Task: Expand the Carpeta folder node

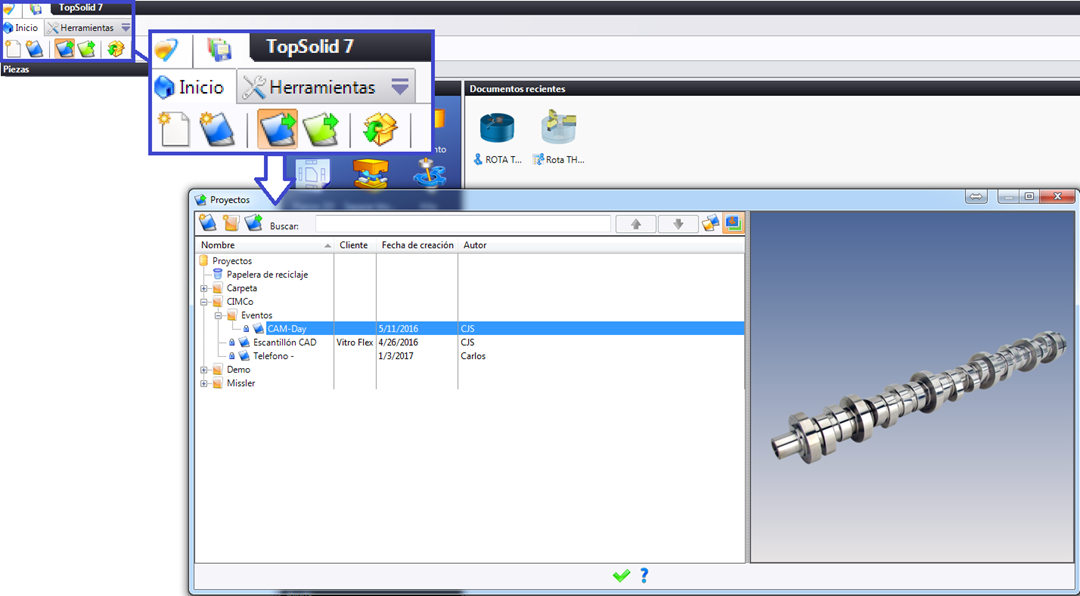Action: [204, 288]
